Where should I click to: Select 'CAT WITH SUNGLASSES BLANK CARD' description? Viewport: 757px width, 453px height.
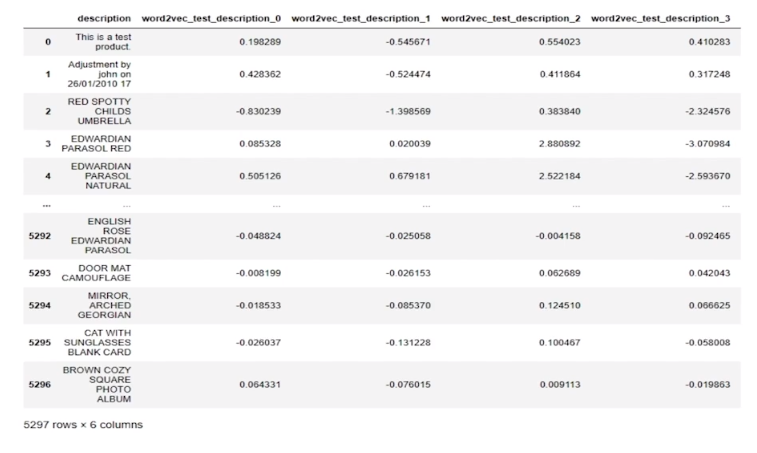97,343
